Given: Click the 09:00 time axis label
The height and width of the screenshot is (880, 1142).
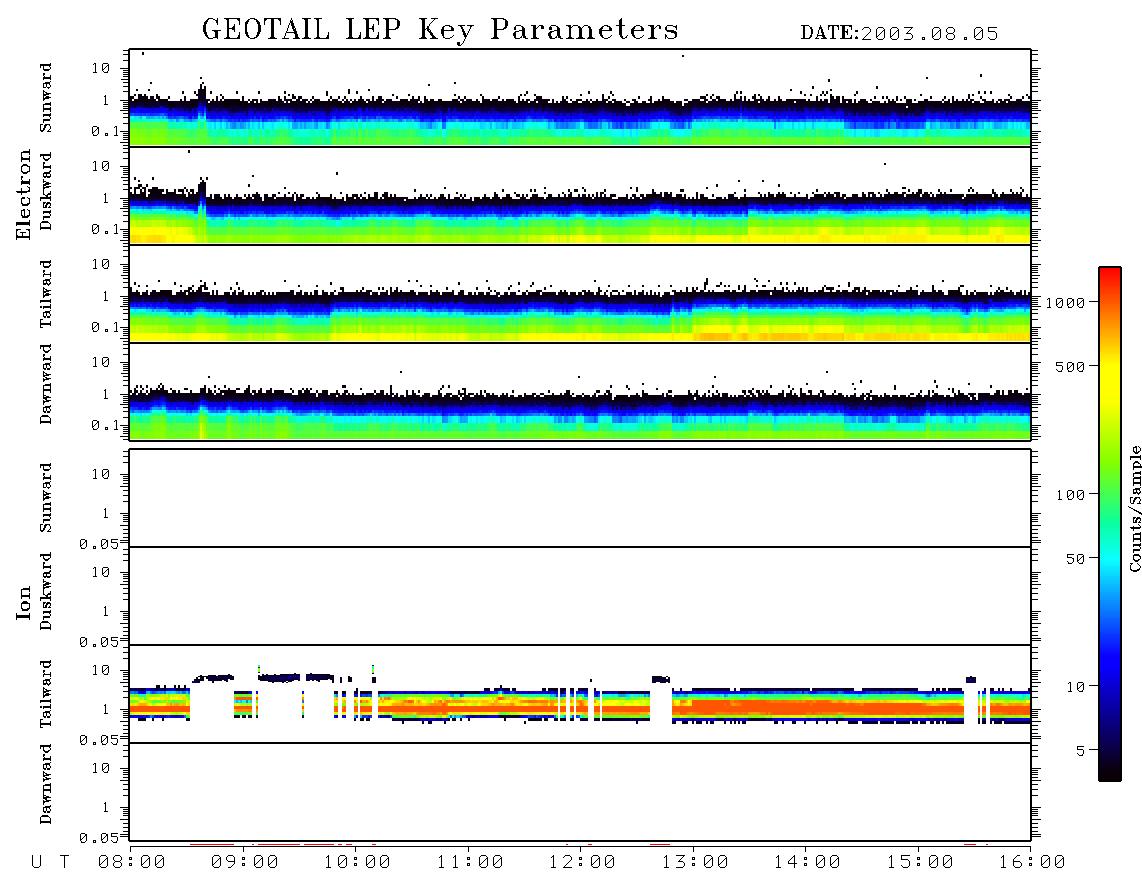Looking at the screenshot, I should pyautogui.click(x=245, y=863).
